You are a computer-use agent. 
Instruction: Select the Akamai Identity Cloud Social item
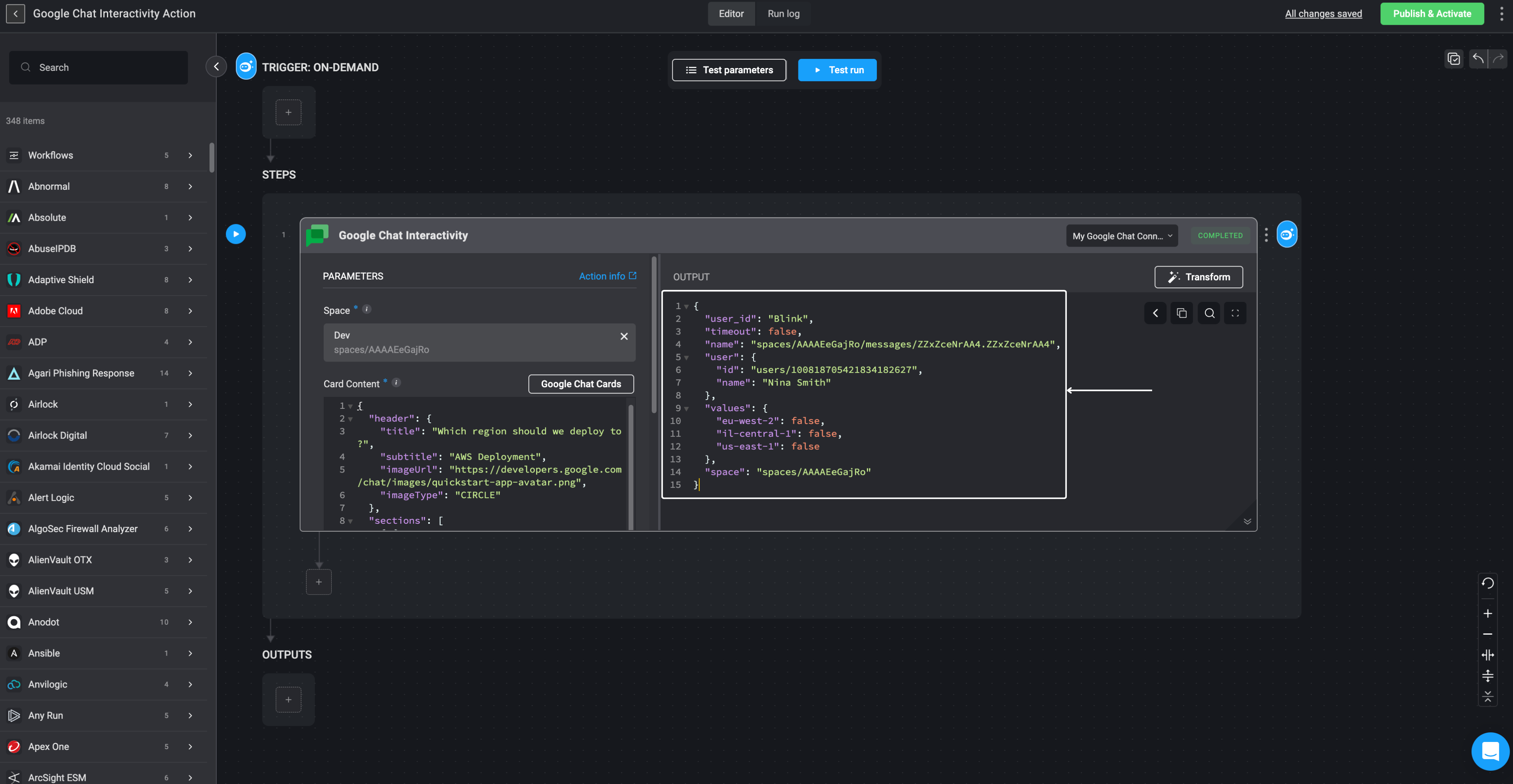click(103, 466)
